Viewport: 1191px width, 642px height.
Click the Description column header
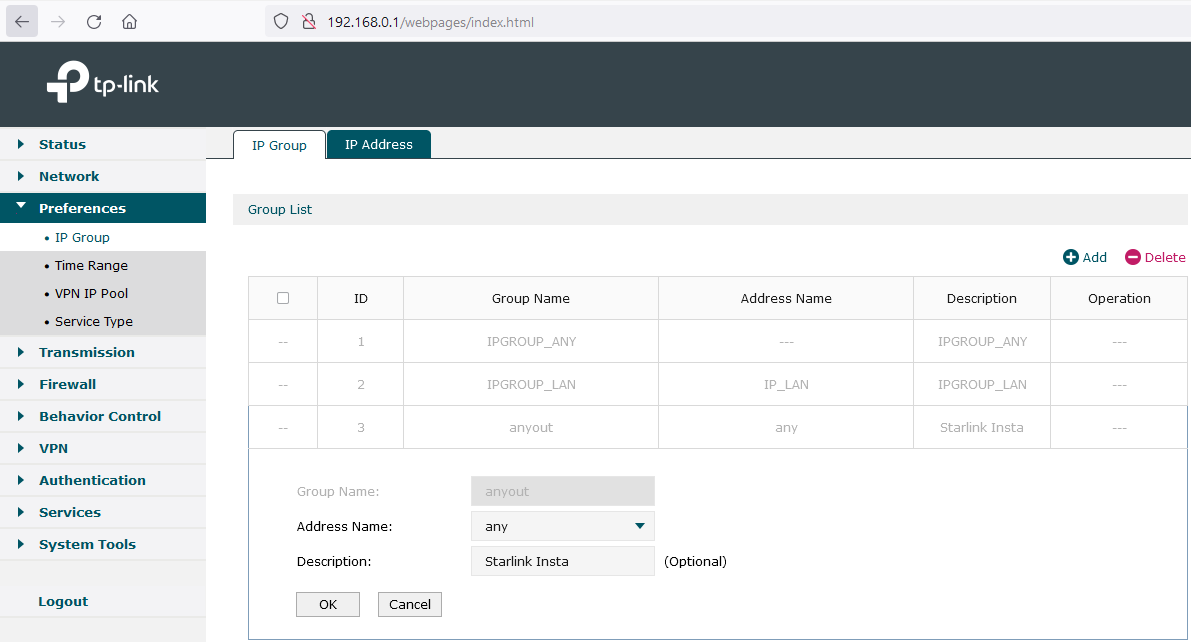click(x=981, y=298)
